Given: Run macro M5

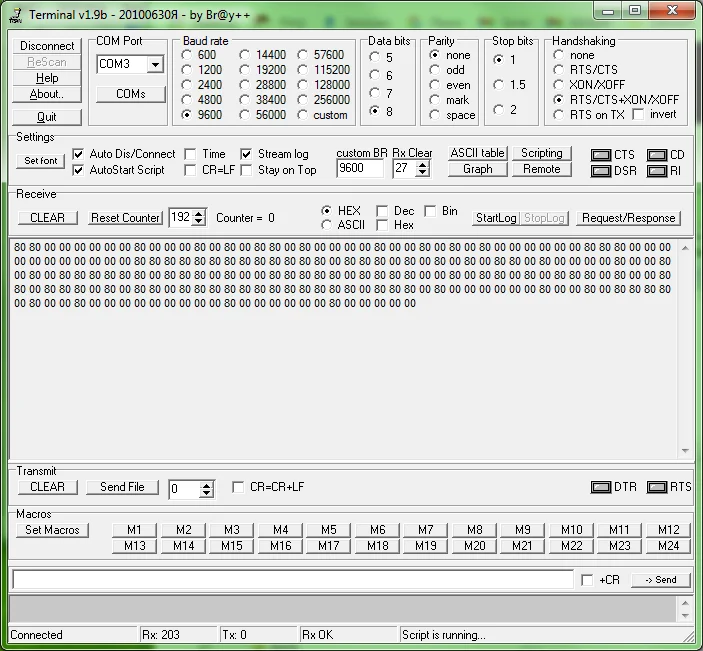Looking at the screenshot, I should [329, 530].
